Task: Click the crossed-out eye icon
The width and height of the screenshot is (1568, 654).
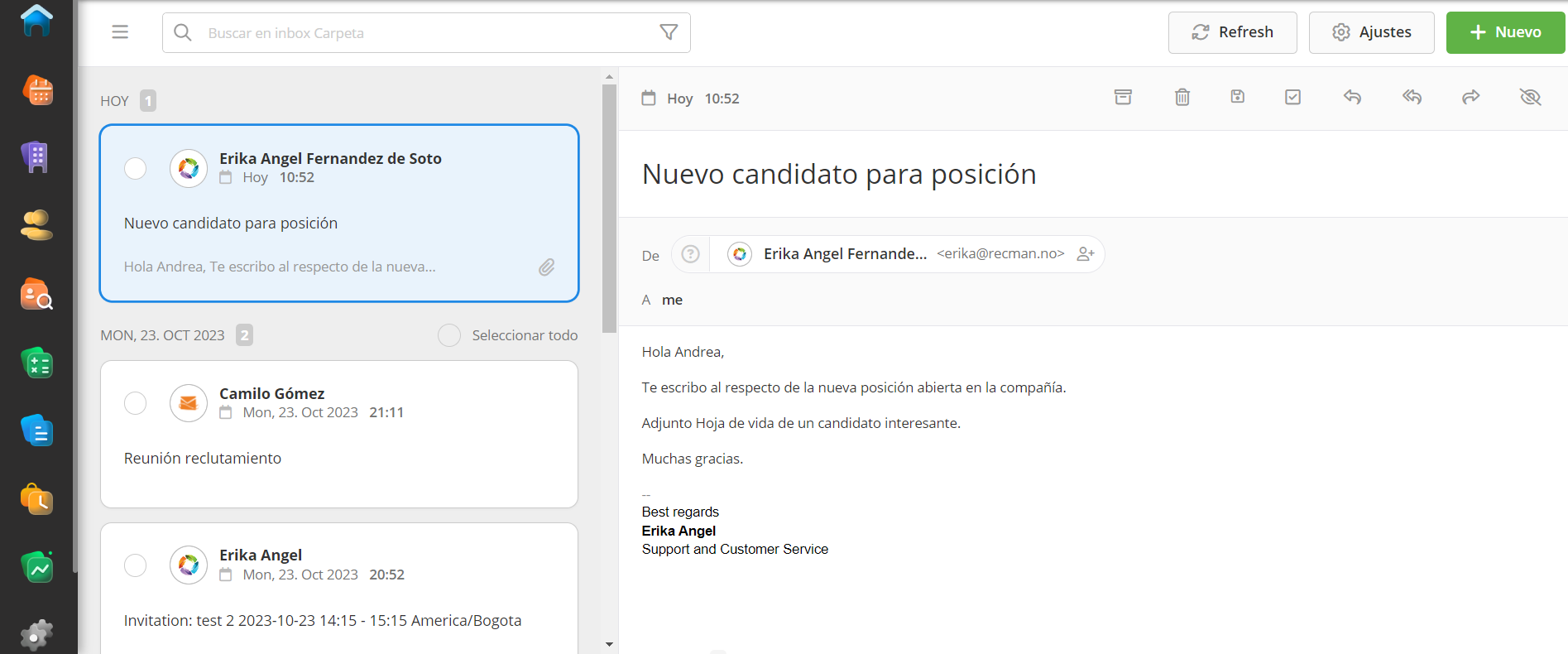Action: [x=1530, y=98]
